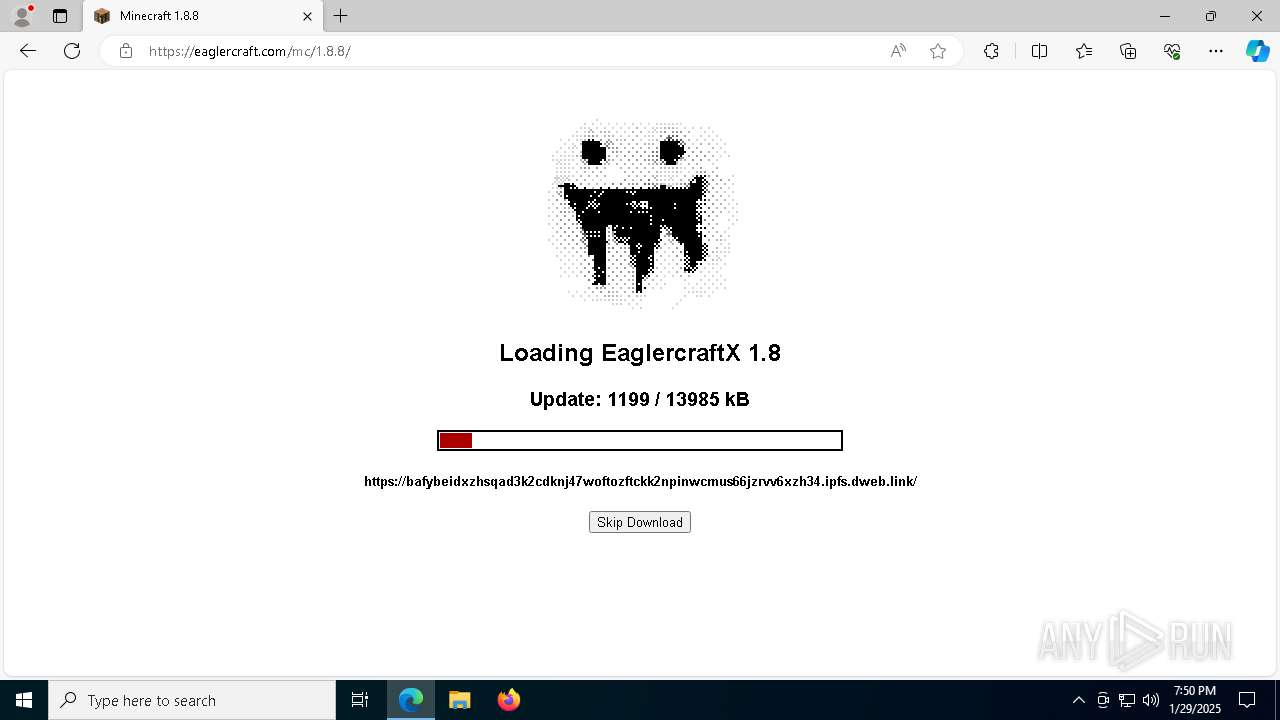
Task: Show hidden system tray icons
Action: coord(1079,700)
